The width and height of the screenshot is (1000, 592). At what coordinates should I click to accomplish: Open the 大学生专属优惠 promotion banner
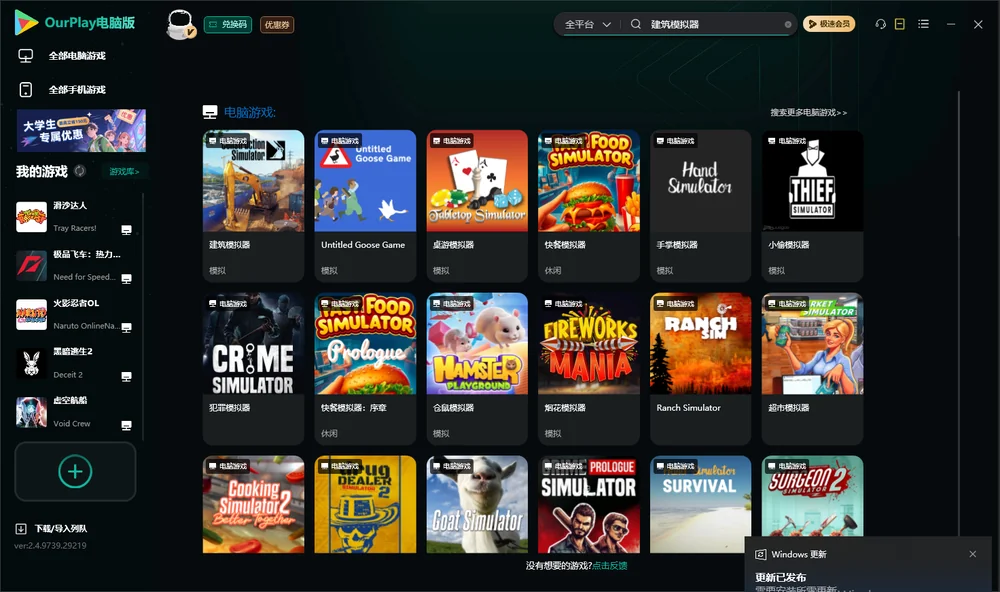[x=81, y=131]
